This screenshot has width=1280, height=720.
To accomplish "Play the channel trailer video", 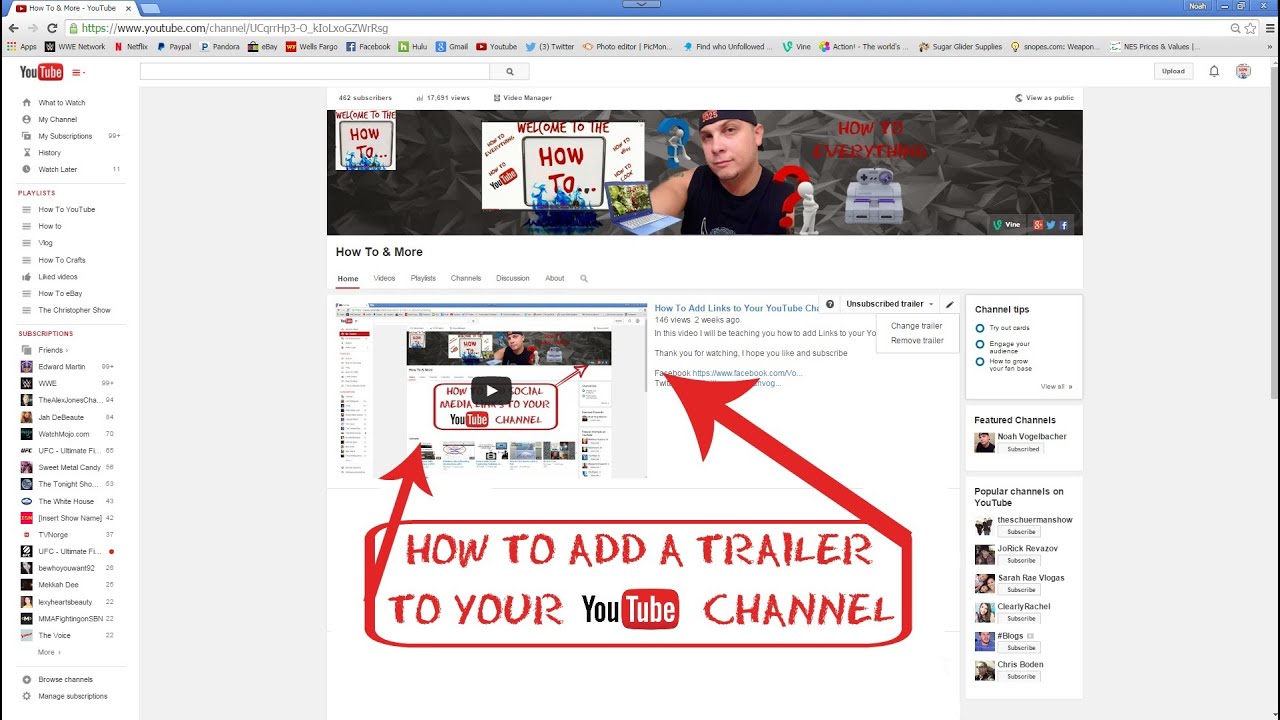I will [491, 390].
